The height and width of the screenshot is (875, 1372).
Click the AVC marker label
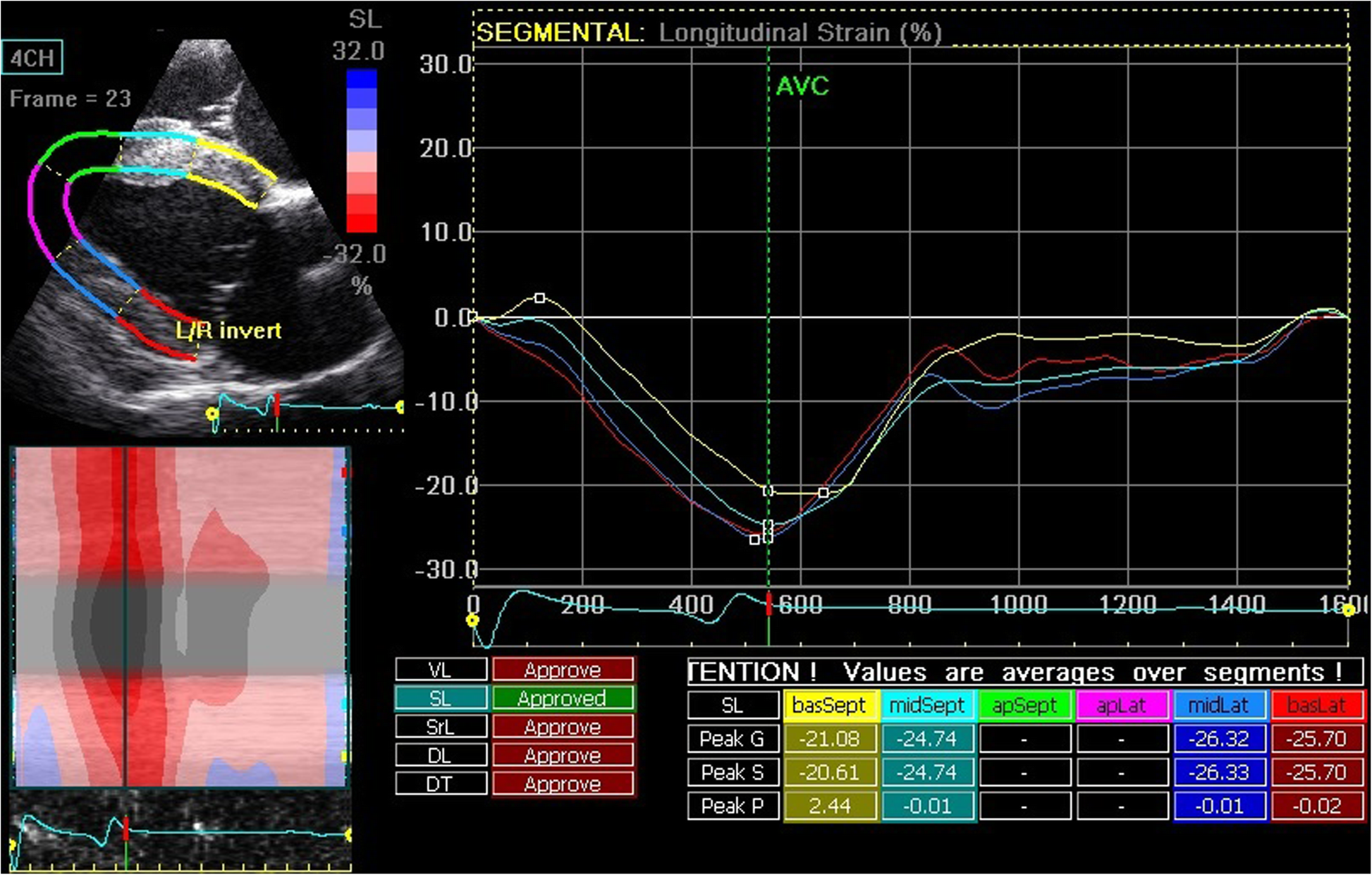coord(802,87)
